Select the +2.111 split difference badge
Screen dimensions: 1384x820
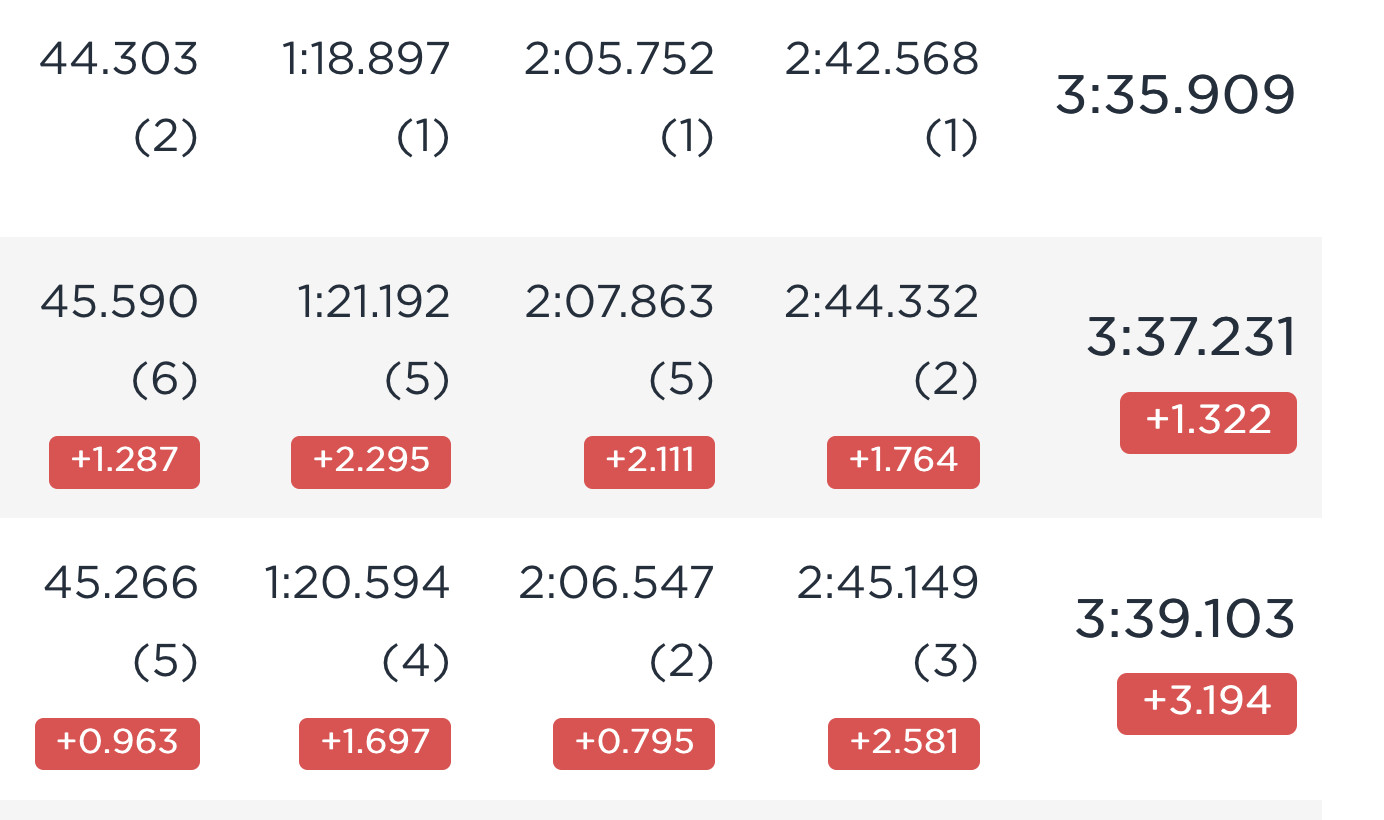[x=649, y=462]
